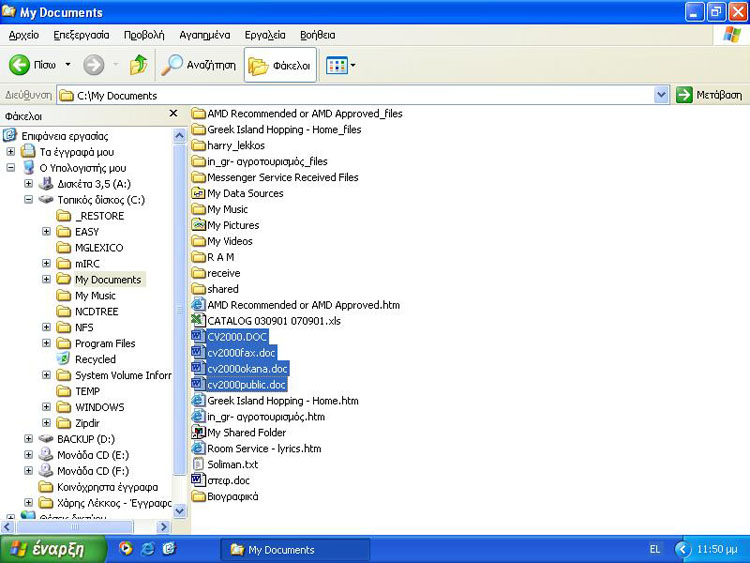The width and height of the screenshot is (750, 563).
Task: Select the στεφ.doc Word file icon
Action: tap(199, 480)
